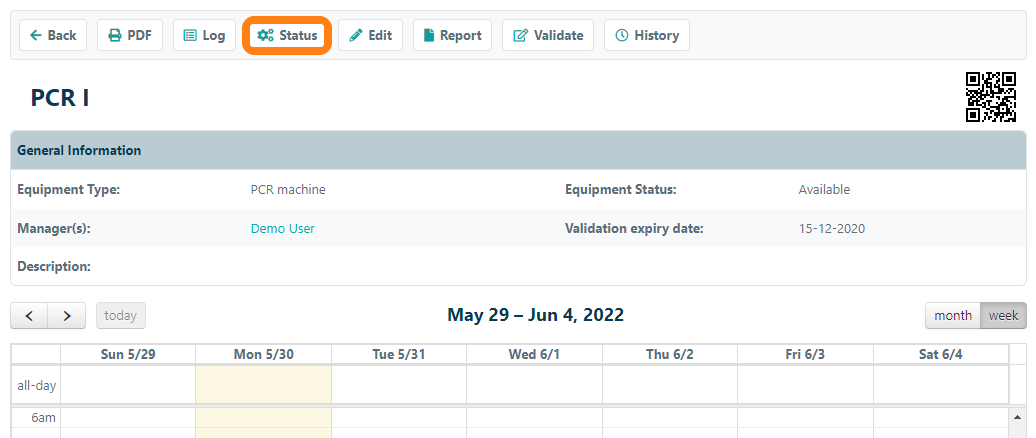The image size is (1036, 438).
Task: Edit the PCR I equipment
Action: 370,35
